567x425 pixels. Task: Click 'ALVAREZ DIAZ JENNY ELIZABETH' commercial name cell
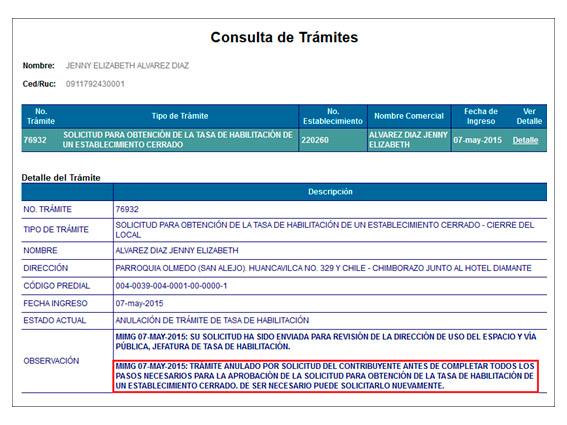(408, 140)
